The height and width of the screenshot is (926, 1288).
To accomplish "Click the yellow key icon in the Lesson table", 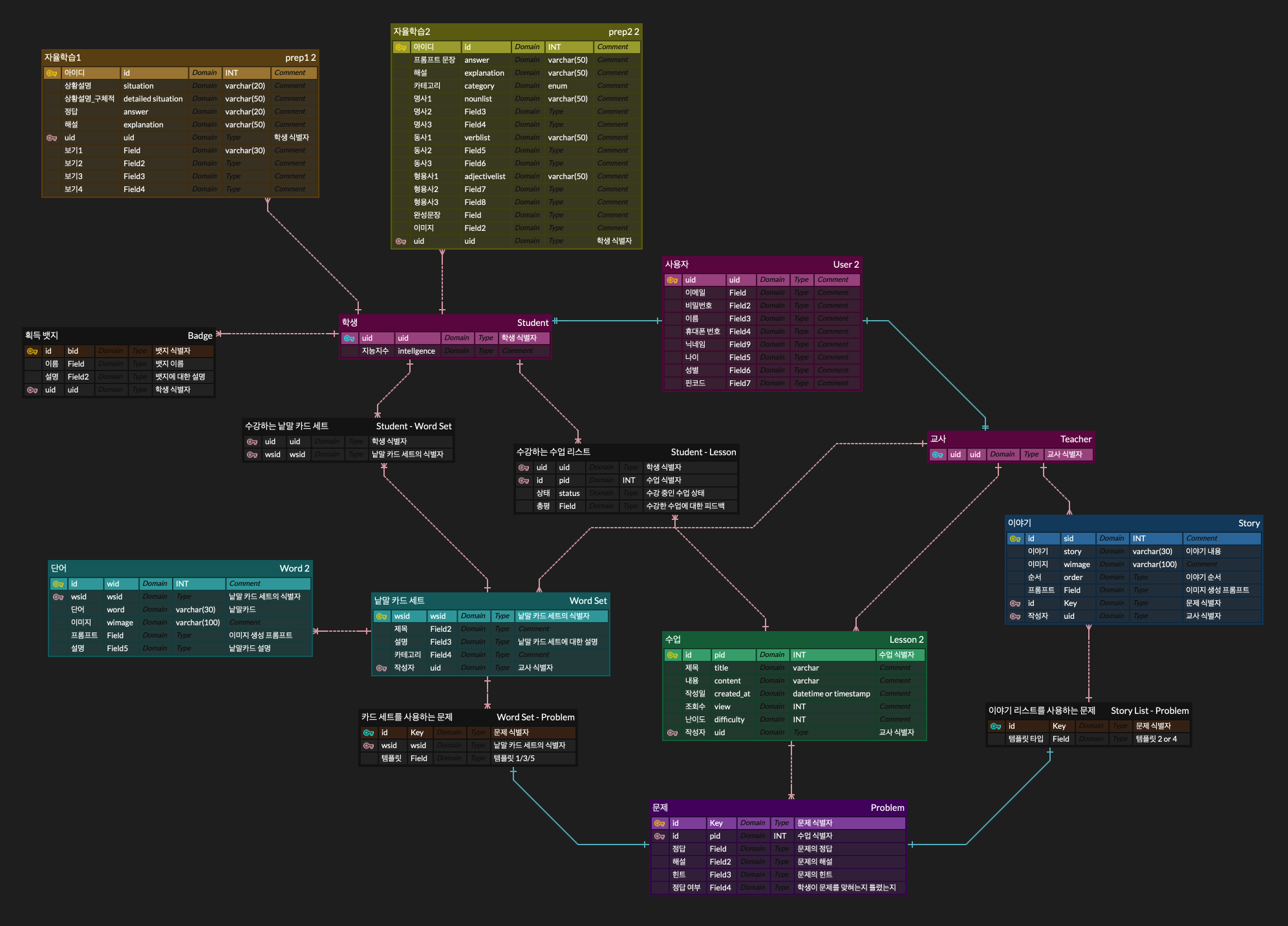I will (672, 655).
